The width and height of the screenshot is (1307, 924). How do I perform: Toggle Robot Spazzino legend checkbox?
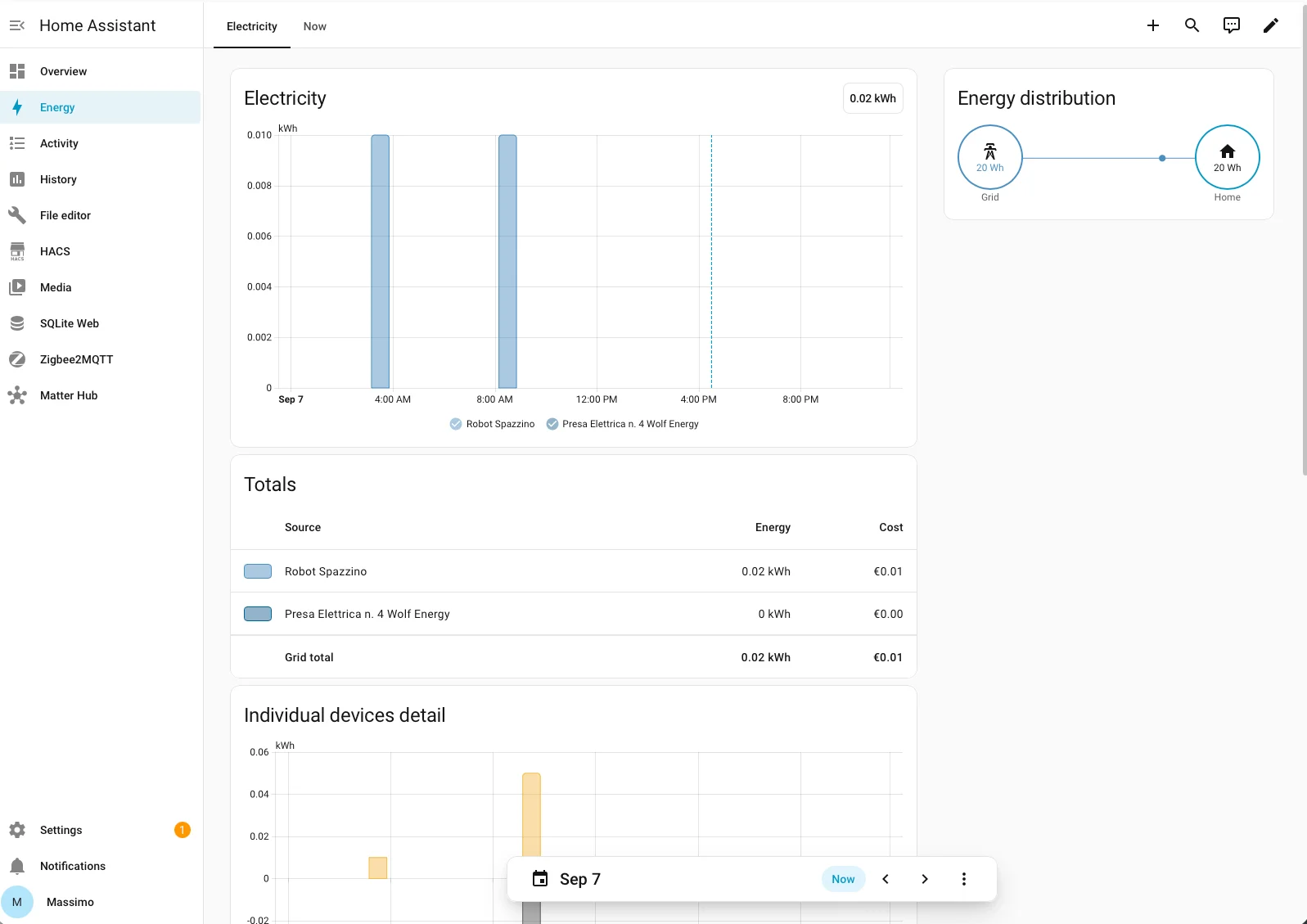click(456, 424)
